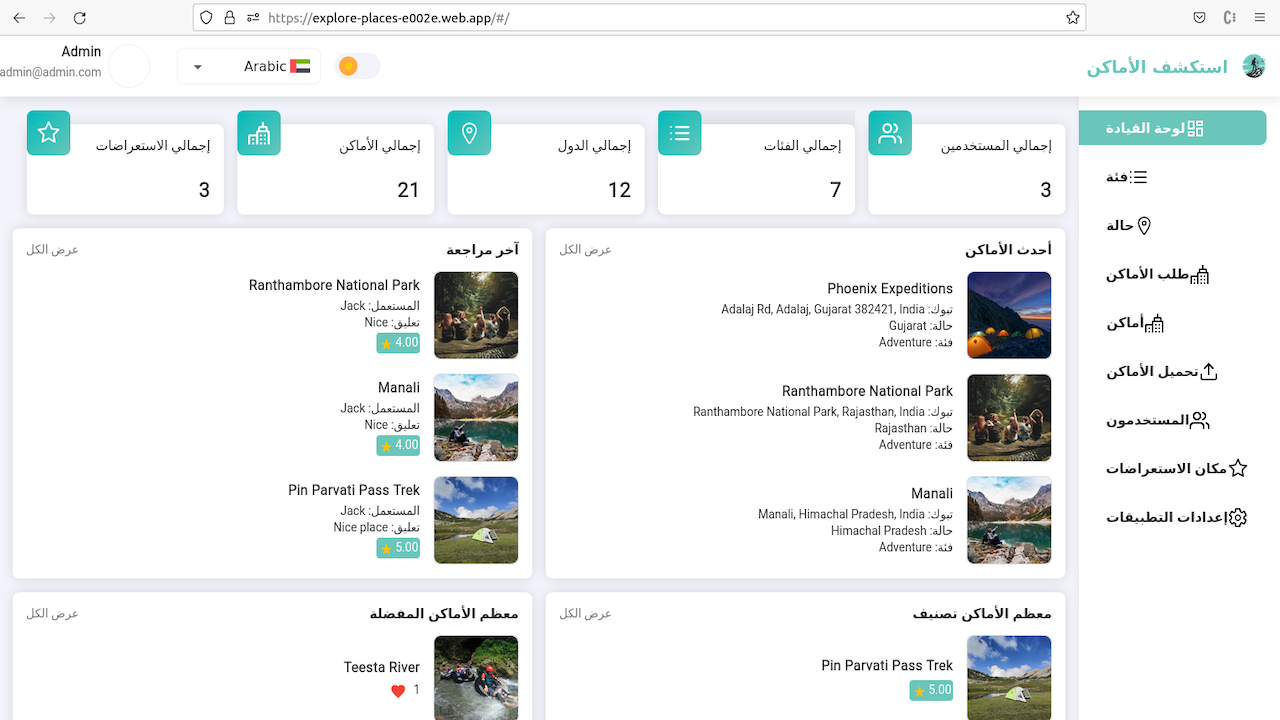The height and width of the screenshot is (720, 1280).
Task: Click the upload icon beside تحميل الأماكن
Action: 1207,370
